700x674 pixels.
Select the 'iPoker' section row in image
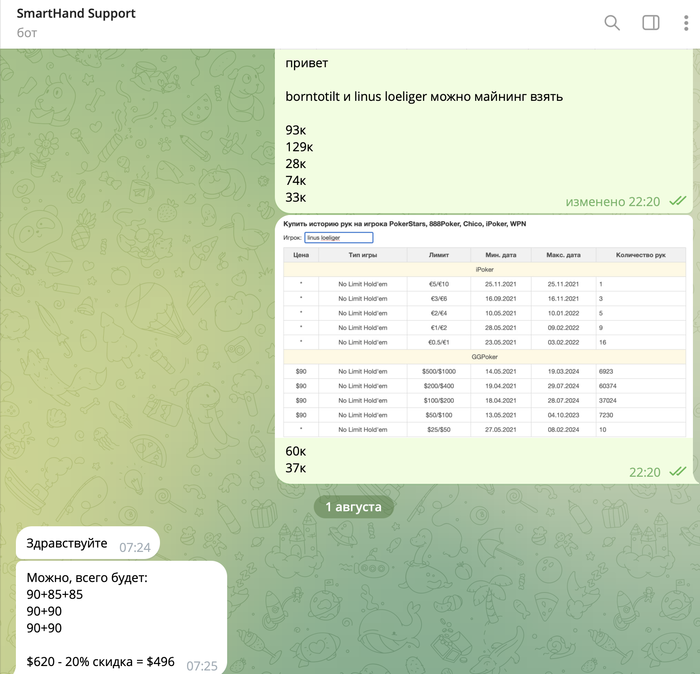click(x=484, y=270)
